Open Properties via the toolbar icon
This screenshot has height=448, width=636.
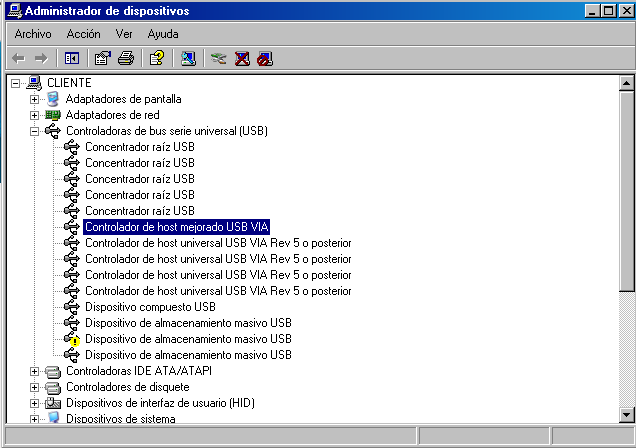(103, 59)
